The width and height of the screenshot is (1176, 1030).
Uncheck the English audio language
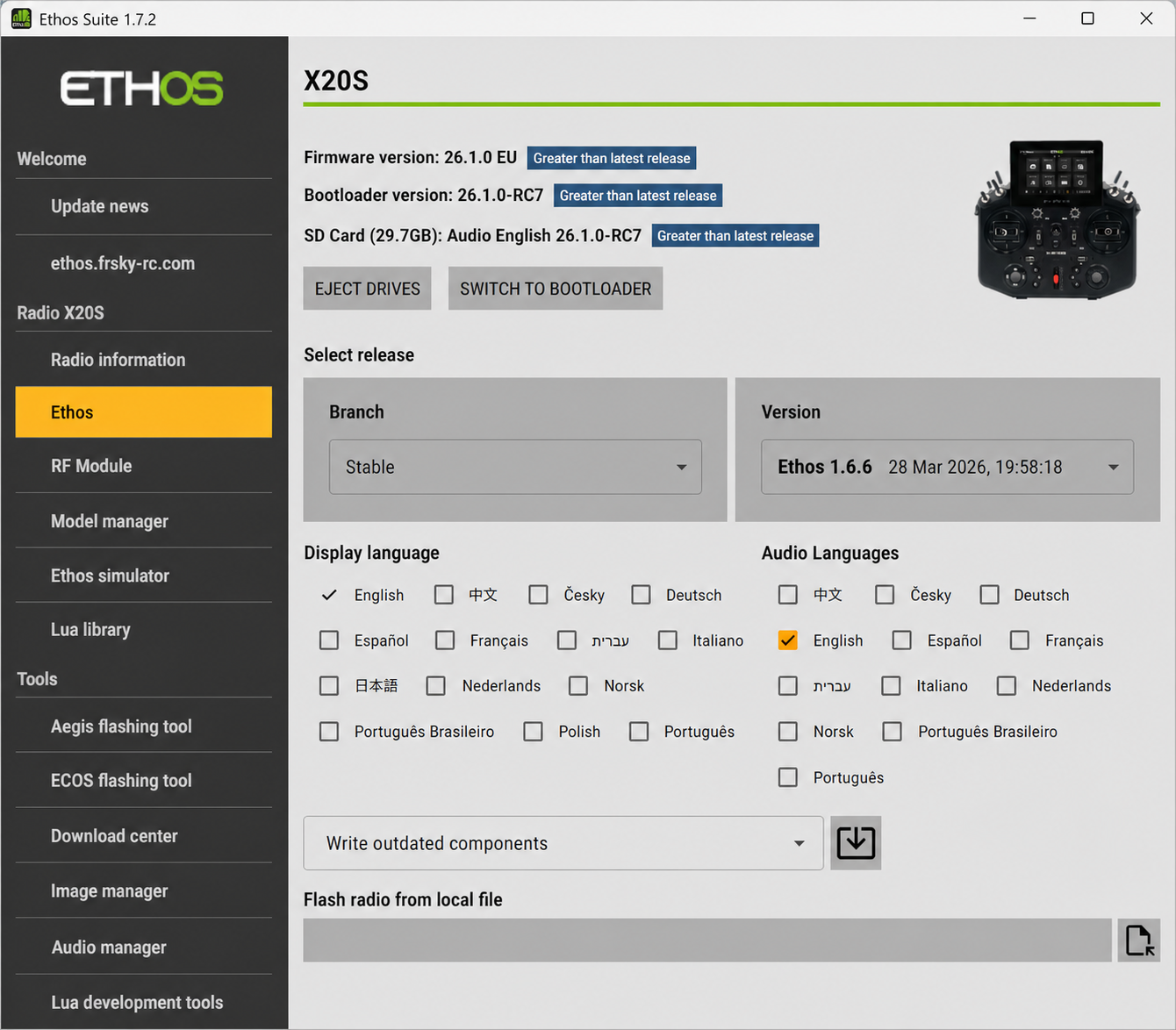[x=788, y=640]
